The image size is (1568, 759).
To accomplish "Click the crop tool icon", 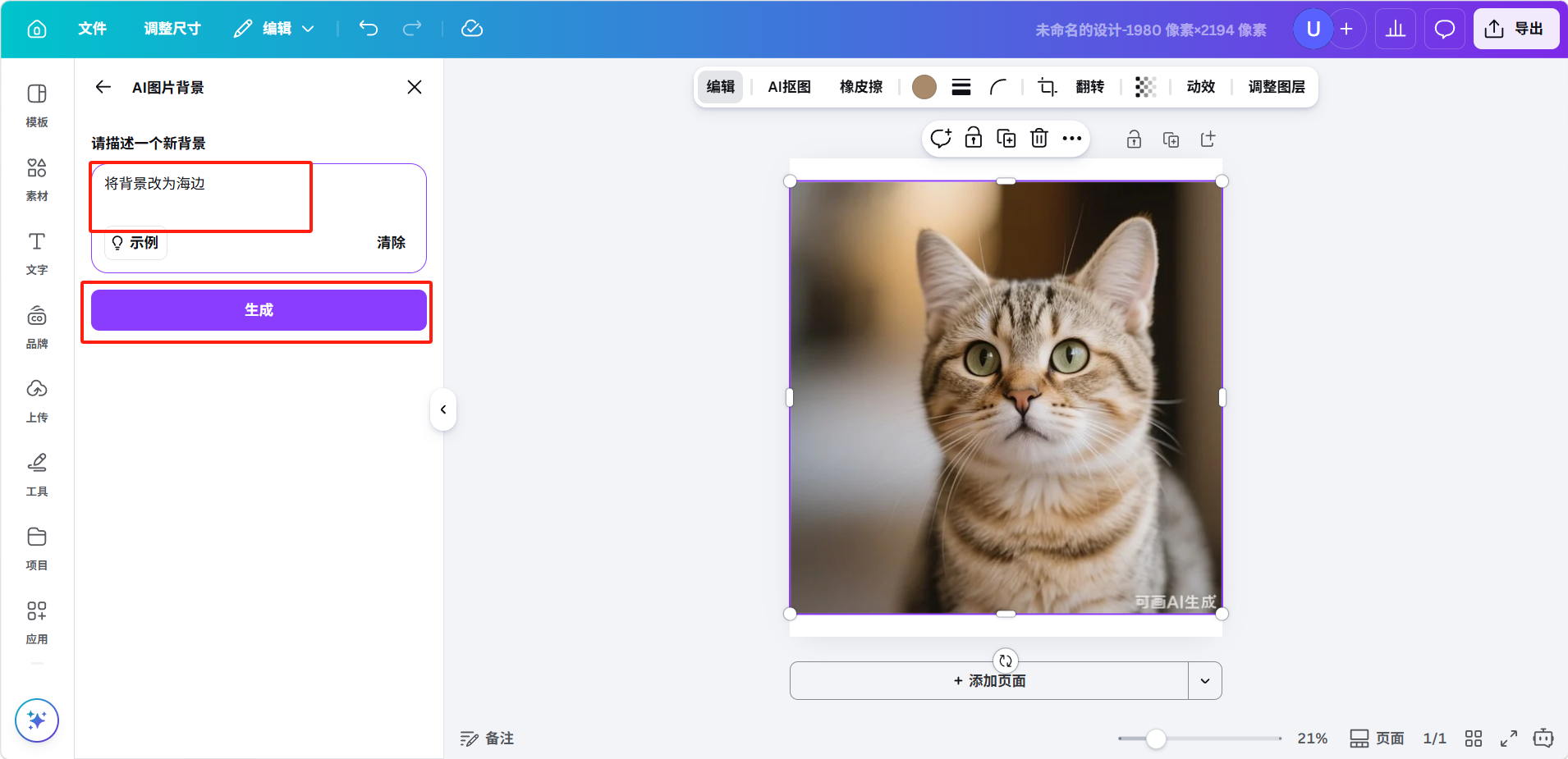I will click(x=1047, y=87).
